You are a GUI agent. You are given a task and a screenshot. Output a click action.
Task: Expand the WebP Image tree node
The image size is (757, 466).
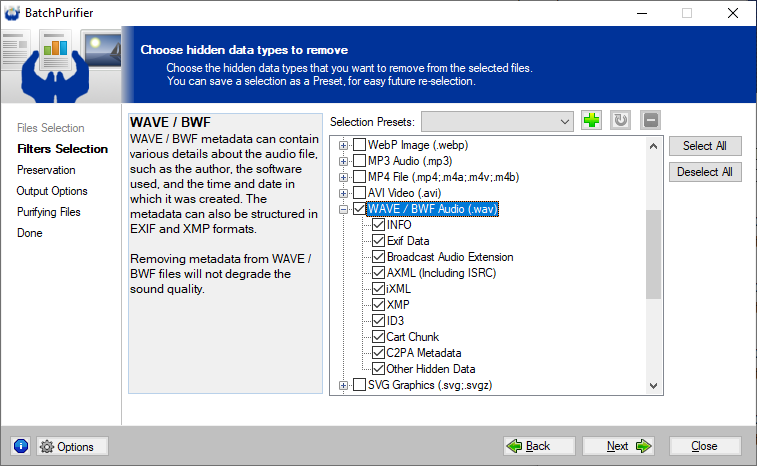(x=343, y=145)
